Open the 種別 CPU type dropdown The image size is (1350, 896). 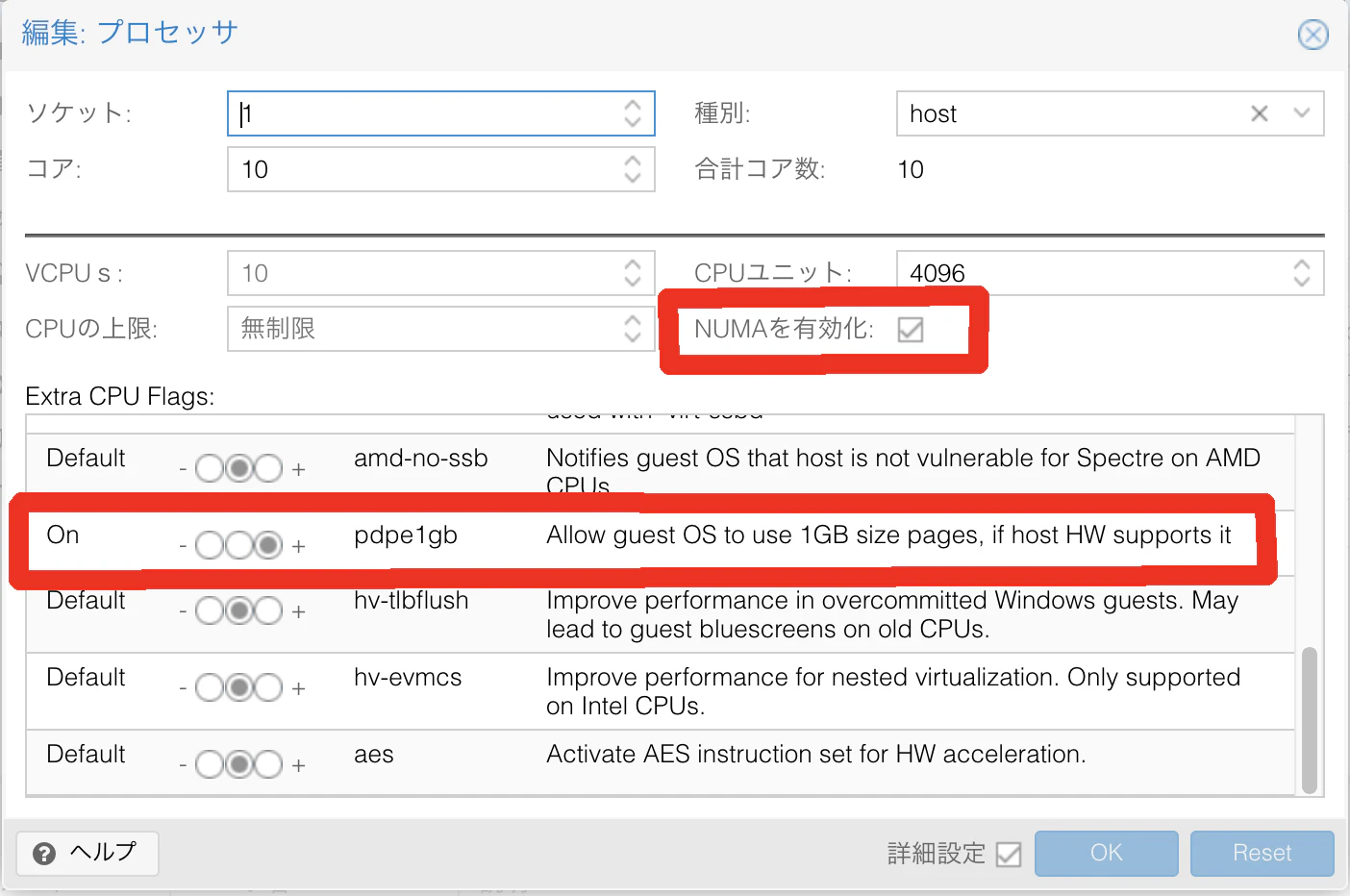(1302, 113)
